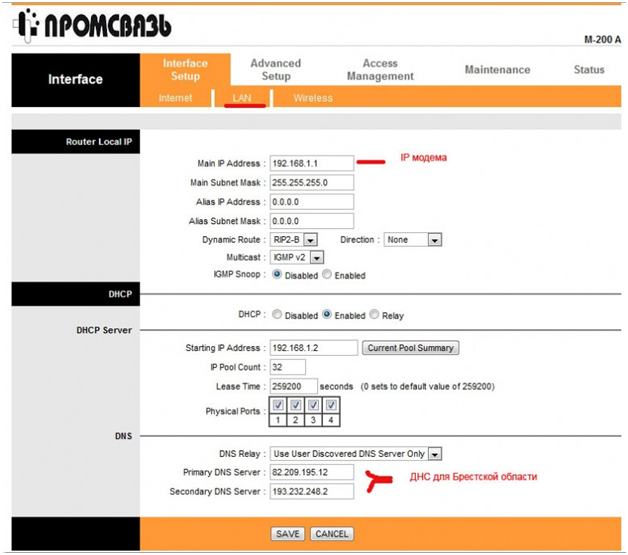
Task: Open the DNS Relay dropdown
Action: pyautogui.click(x=434, y=453)
